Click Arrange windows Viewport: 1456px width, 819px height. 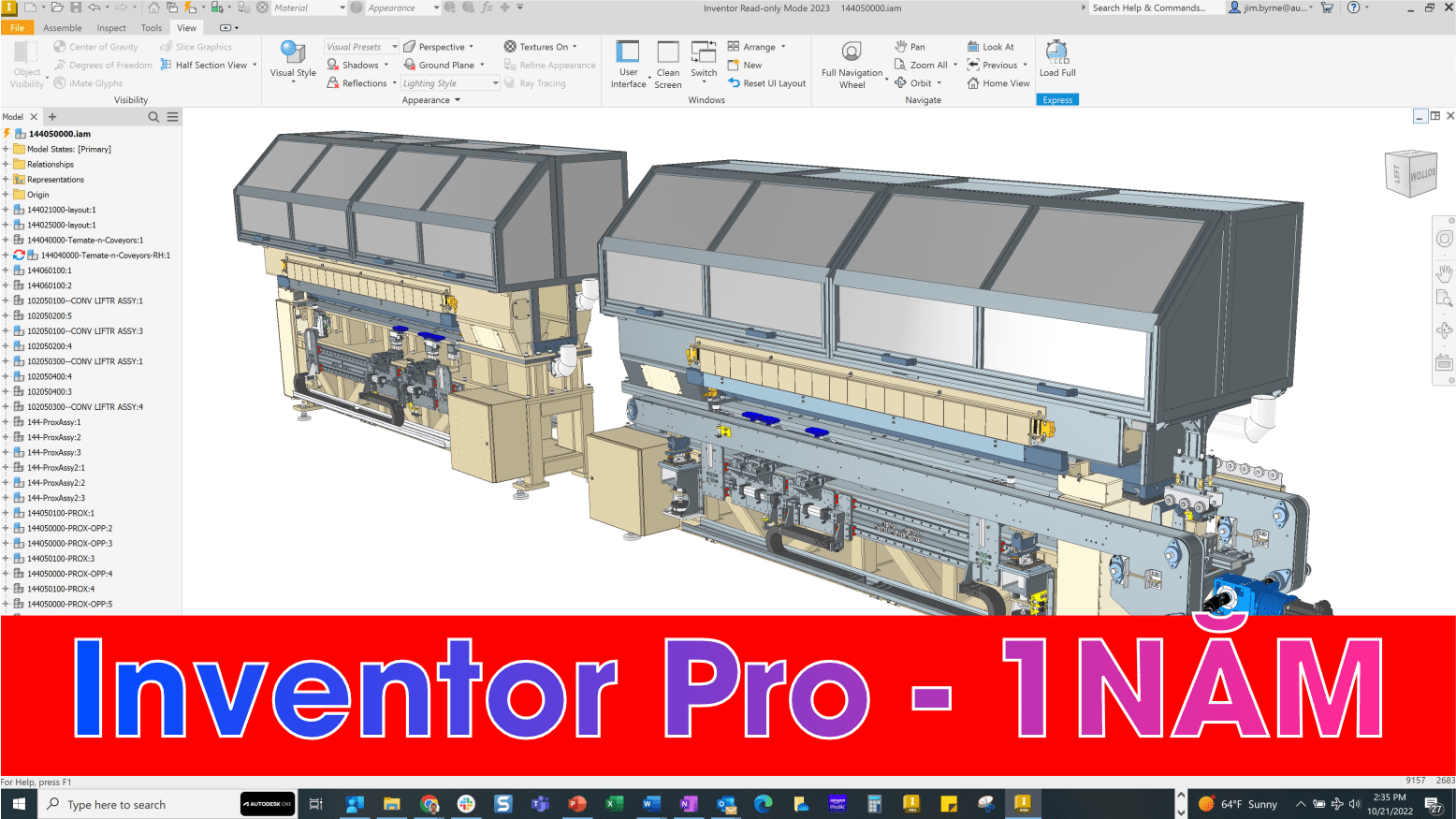(x=757, y=47)
